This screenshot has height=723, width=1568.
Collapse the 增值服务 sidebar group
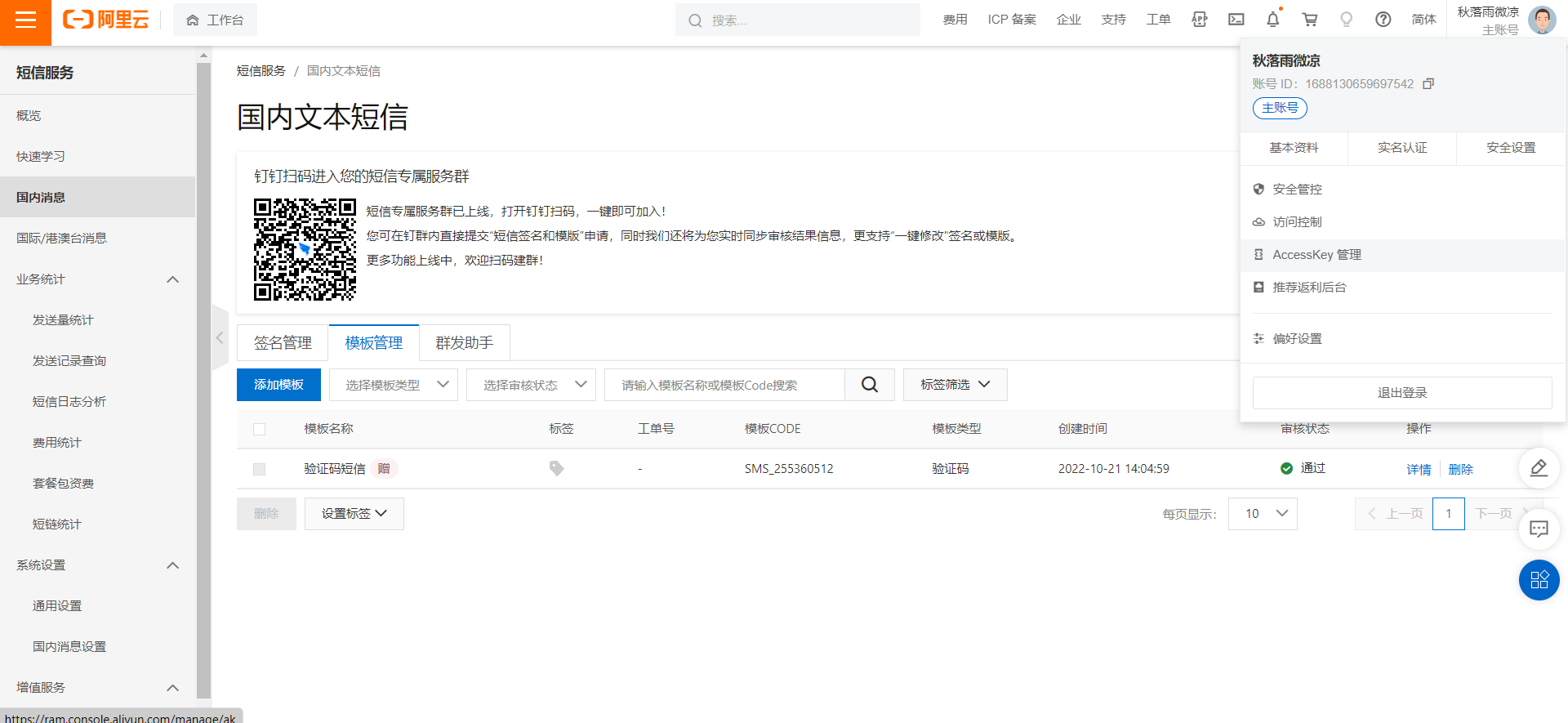[x=172, y=688]
